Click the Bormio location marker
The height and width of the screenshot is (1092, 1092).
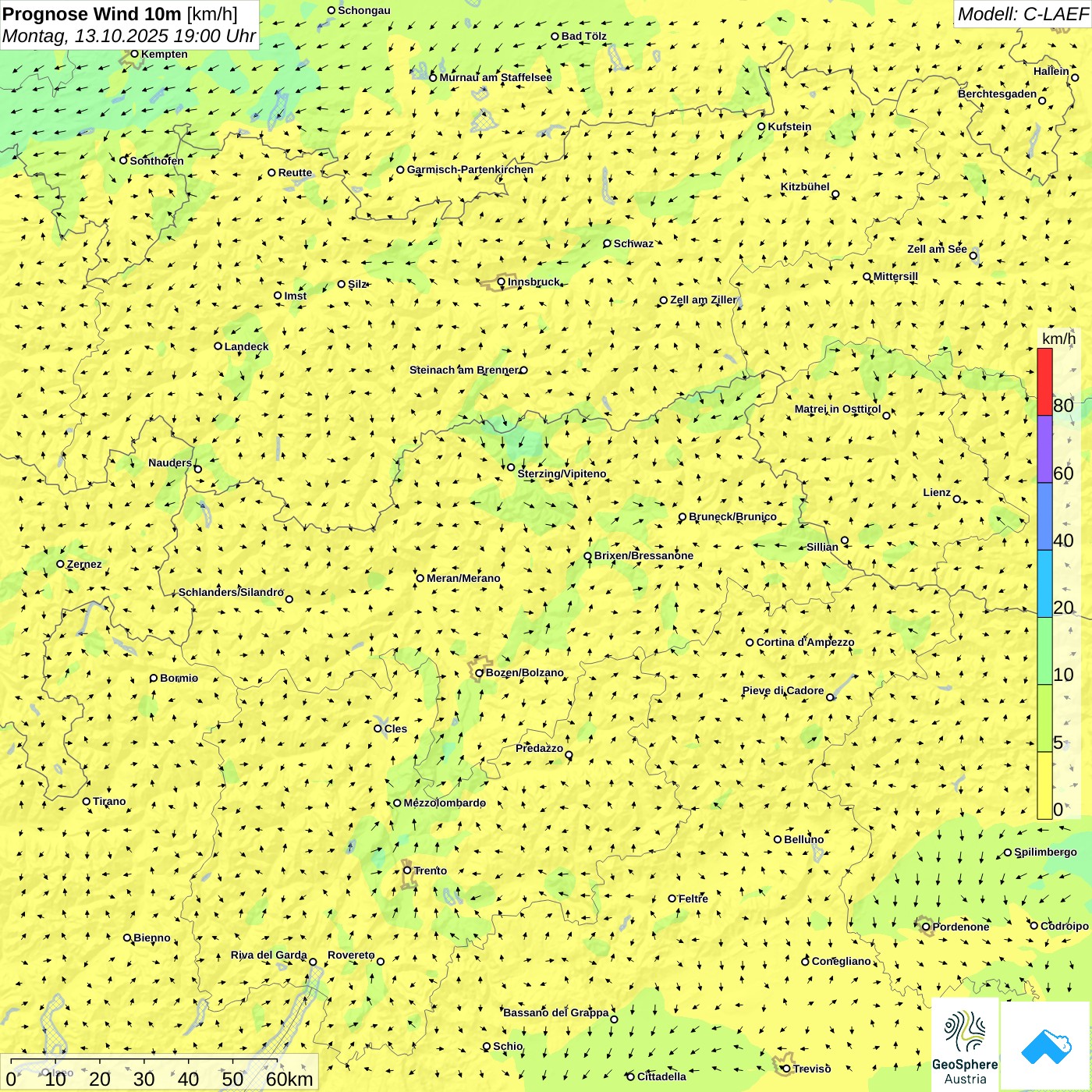click(x=154, y=679)
